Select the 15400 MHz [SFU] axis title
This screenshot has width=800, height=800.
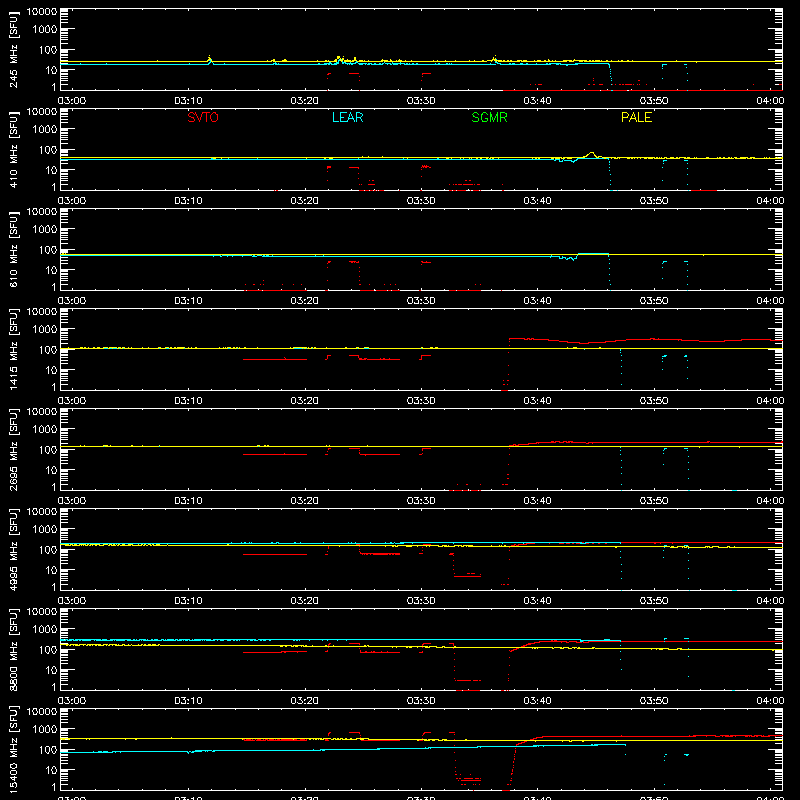click(14, 749)
